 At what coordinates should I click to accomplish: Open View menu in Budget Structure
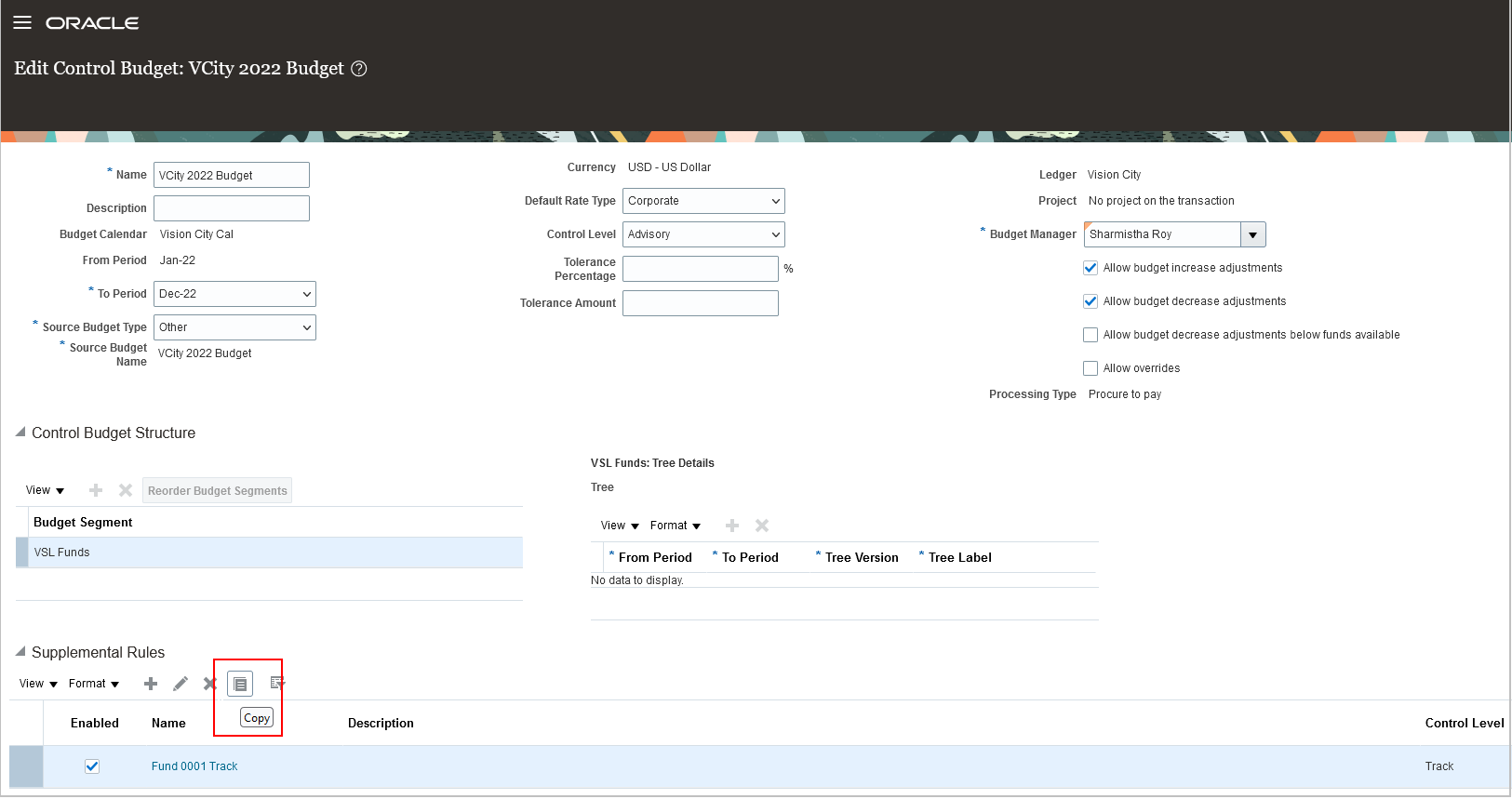[45, 490]
